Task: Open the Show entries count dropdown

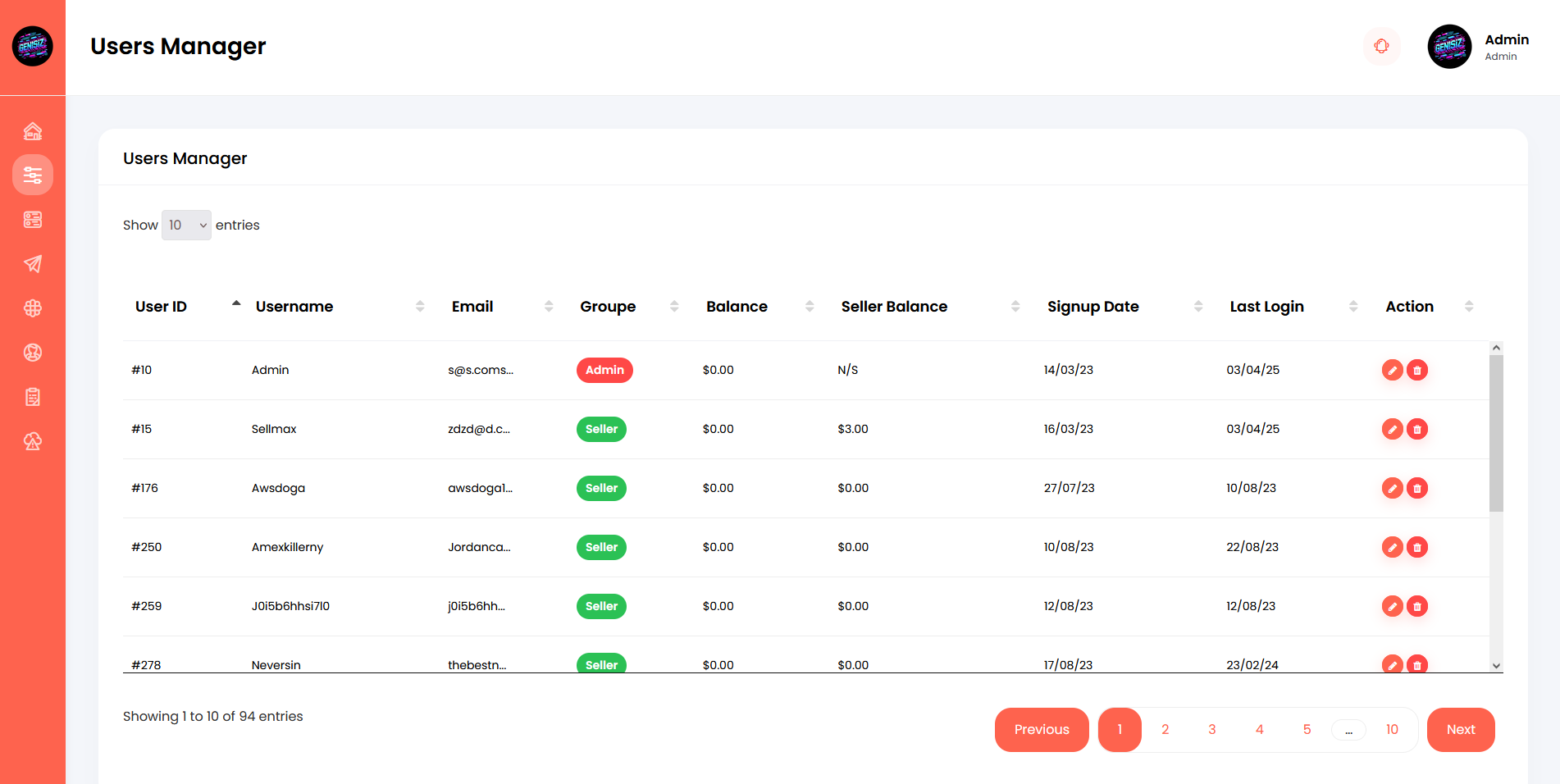Action: (186, 225)
